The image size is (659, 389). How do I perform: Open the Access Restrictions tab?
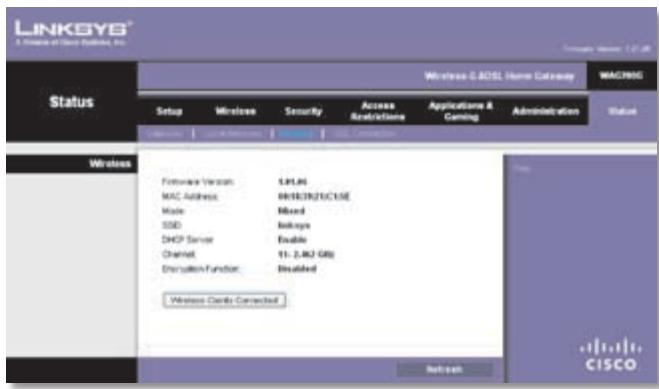click(x=377, y=111)
